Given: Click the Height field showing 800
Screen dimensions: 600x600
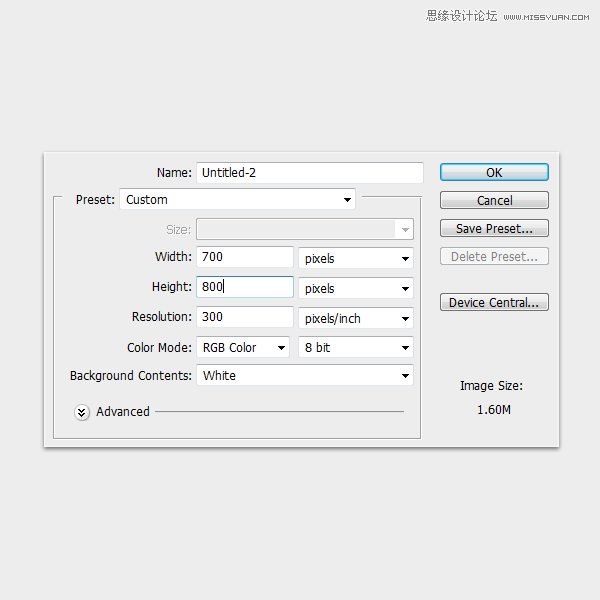Looking at the screenshot, I should click(245, 287).
